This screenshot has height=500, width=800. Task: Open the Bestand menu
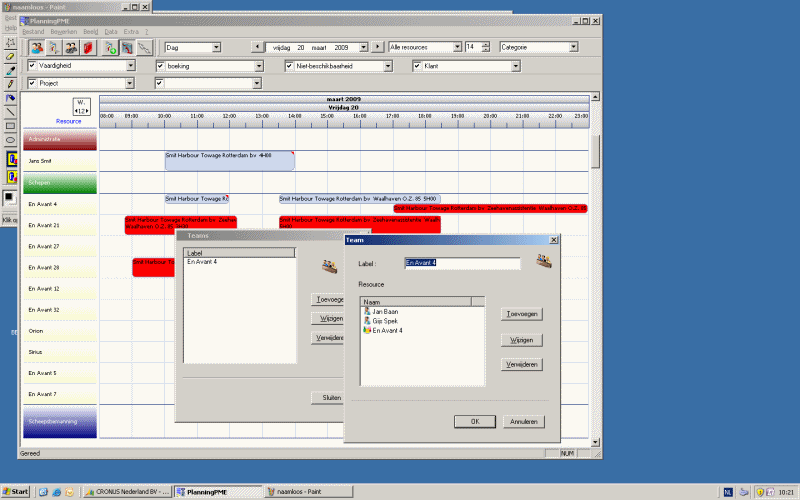(34, 32)
